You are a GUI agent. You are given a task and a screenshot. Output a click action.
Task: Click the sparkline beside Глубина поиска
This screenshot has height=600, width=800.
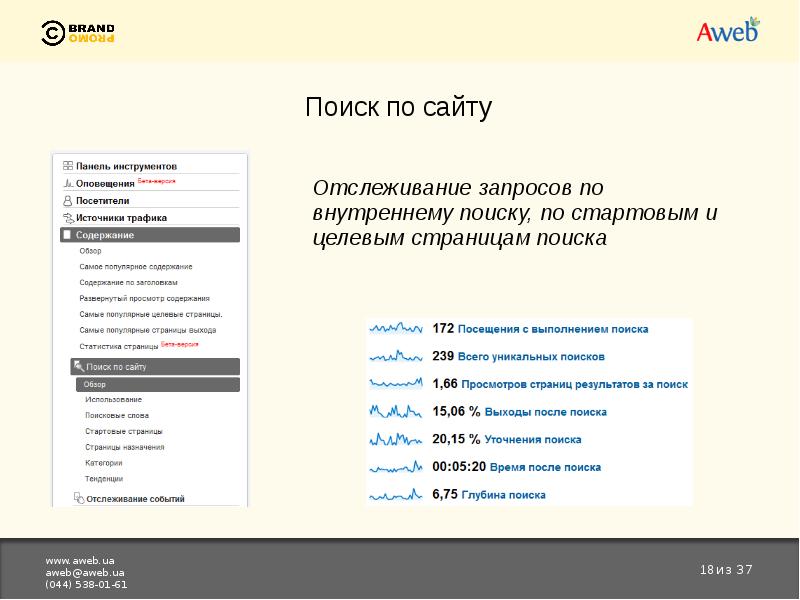click(x=397, y=494)
